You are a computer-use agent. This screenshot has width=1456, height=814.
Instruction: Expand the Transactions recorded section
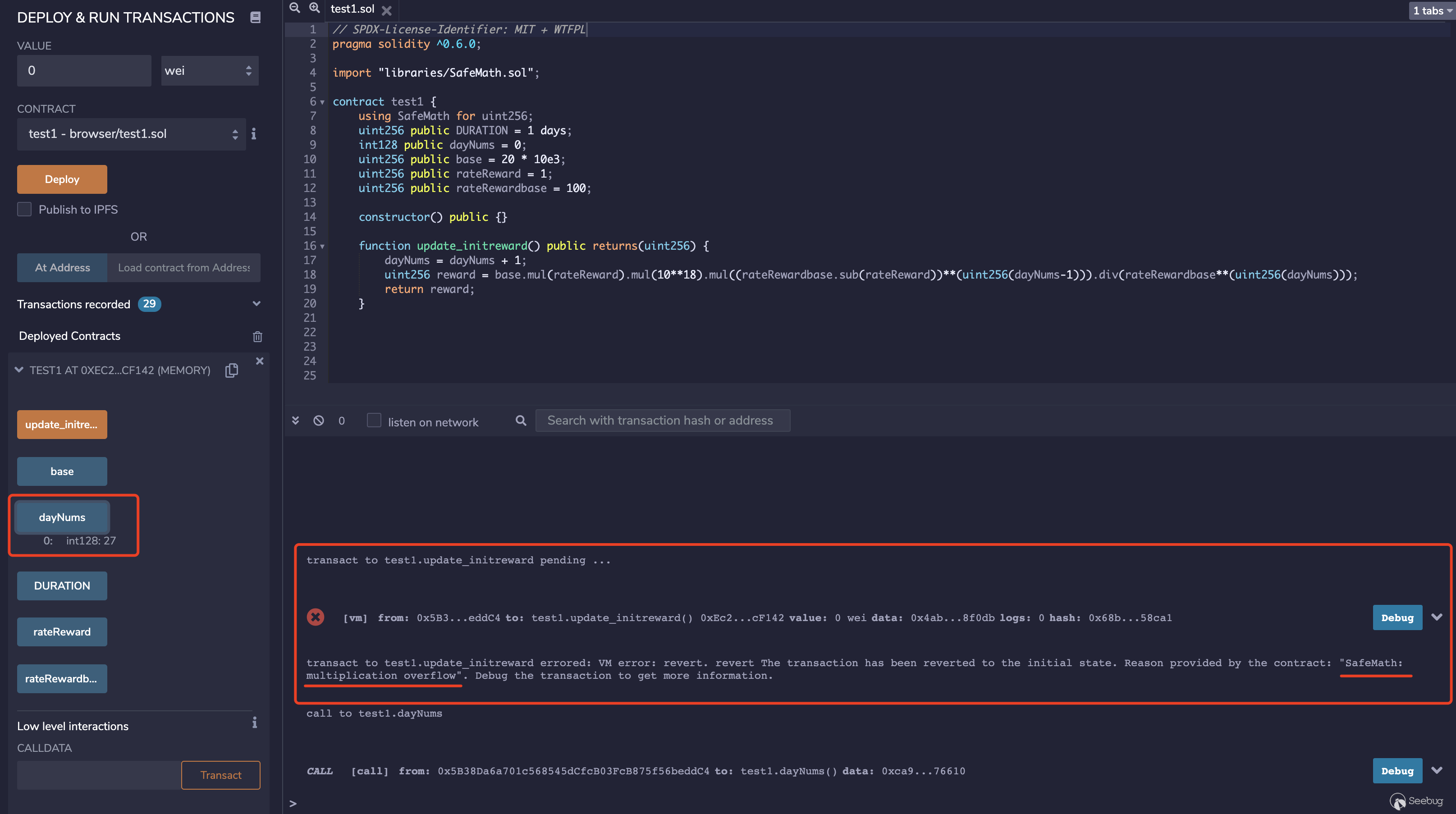tap(256, 304)
